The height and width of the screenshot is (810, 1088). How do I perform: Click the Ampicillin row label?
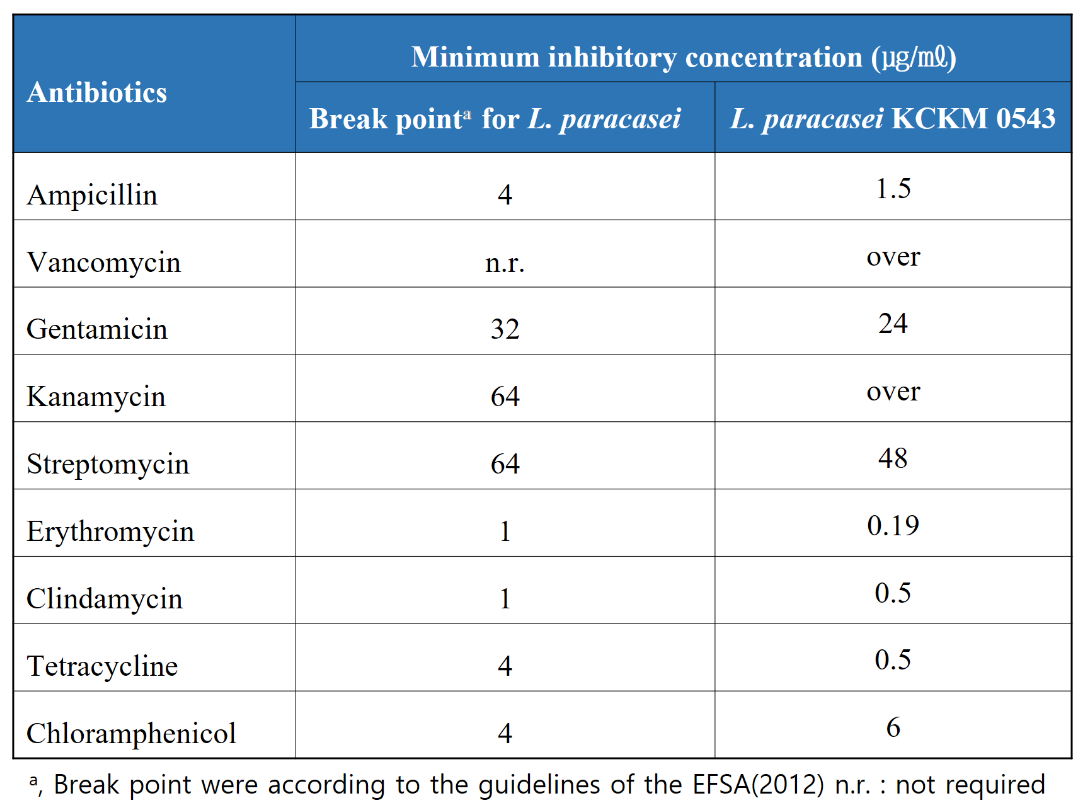point(92,195)
